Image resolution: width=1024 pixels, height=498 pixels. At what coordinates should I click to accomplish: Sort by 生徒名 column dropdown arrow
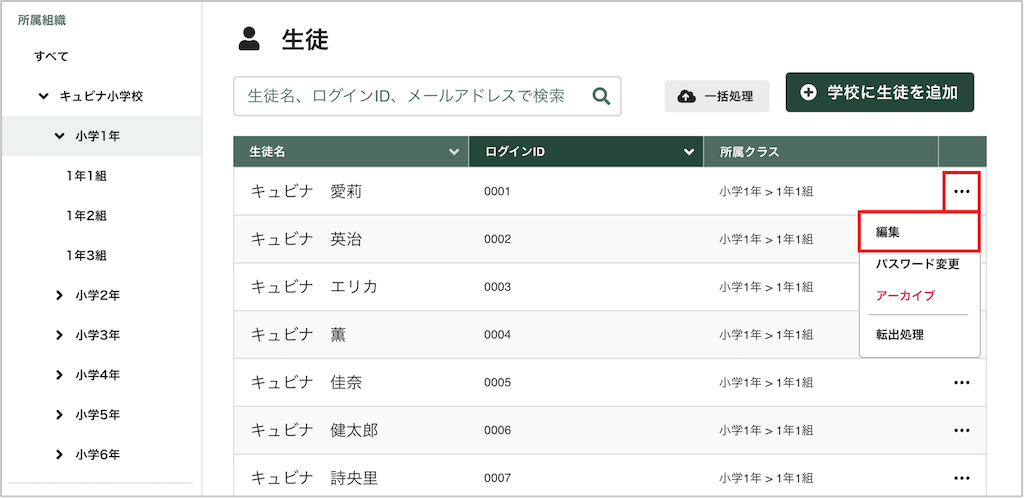(x=454, y=152)
